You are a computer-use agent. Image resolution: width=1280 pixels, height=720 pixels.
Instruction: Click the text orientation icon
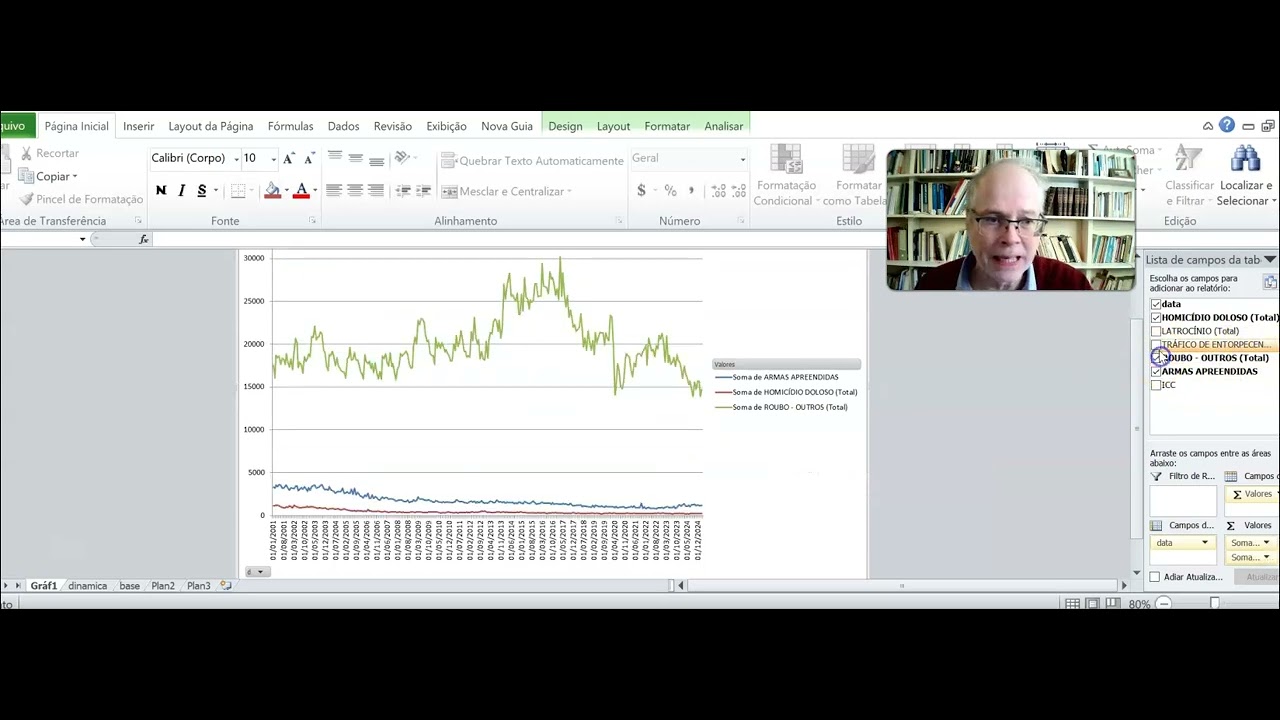tap(402, 158)
